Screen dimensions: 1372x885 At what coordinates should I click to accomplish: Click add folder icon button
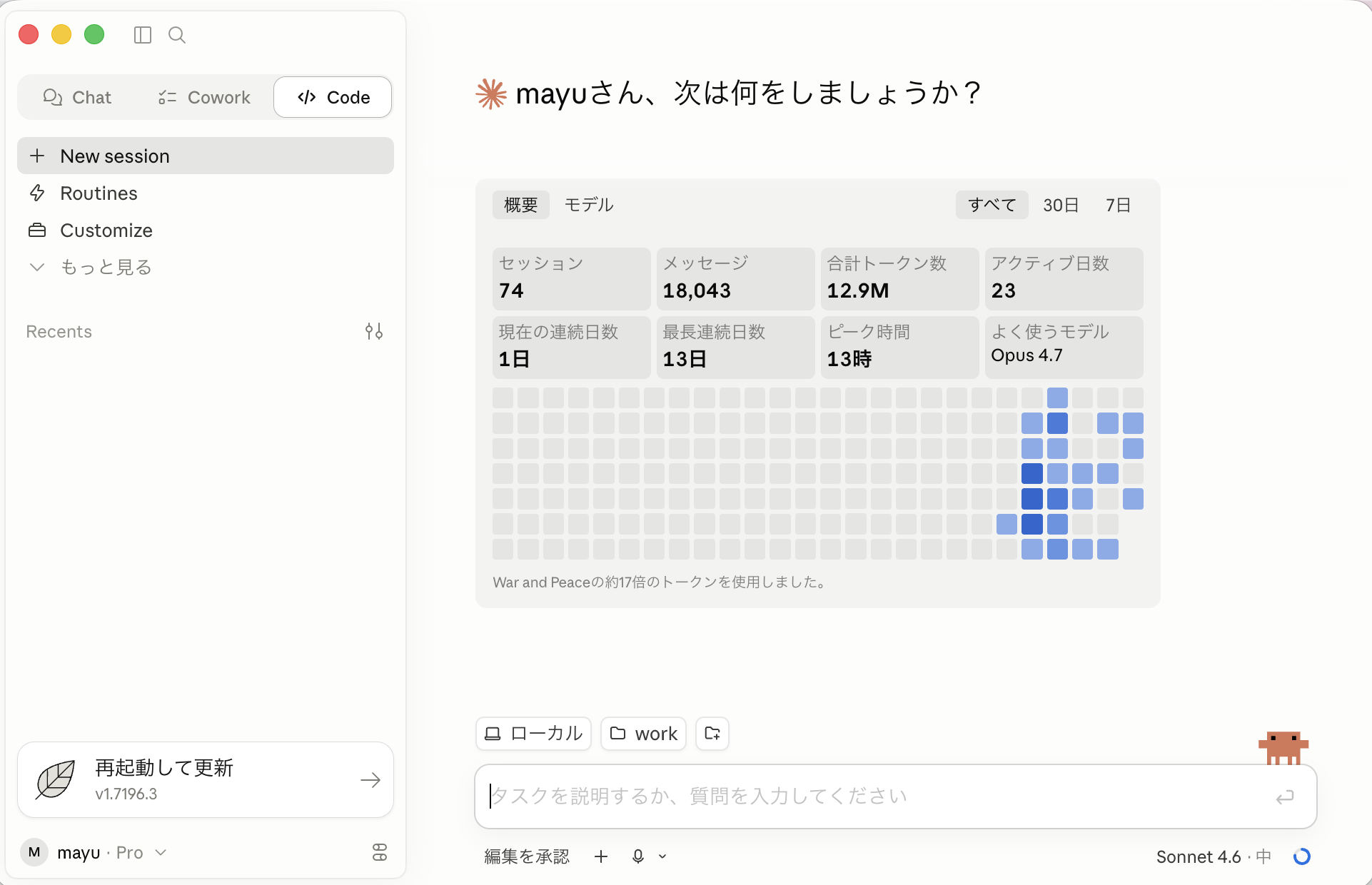(x=712, y=734)
